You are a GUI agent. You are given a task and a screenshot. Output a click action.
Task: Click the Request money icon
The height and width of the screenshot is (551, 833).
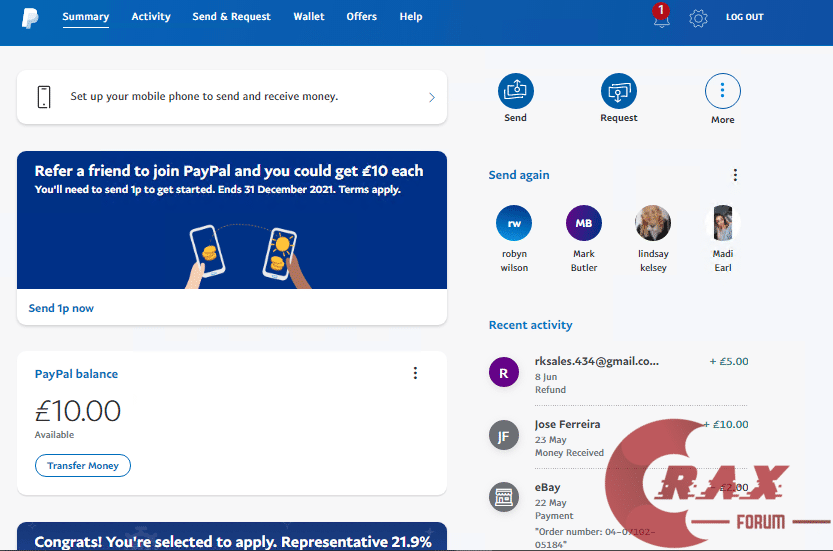tap(618, 91)
